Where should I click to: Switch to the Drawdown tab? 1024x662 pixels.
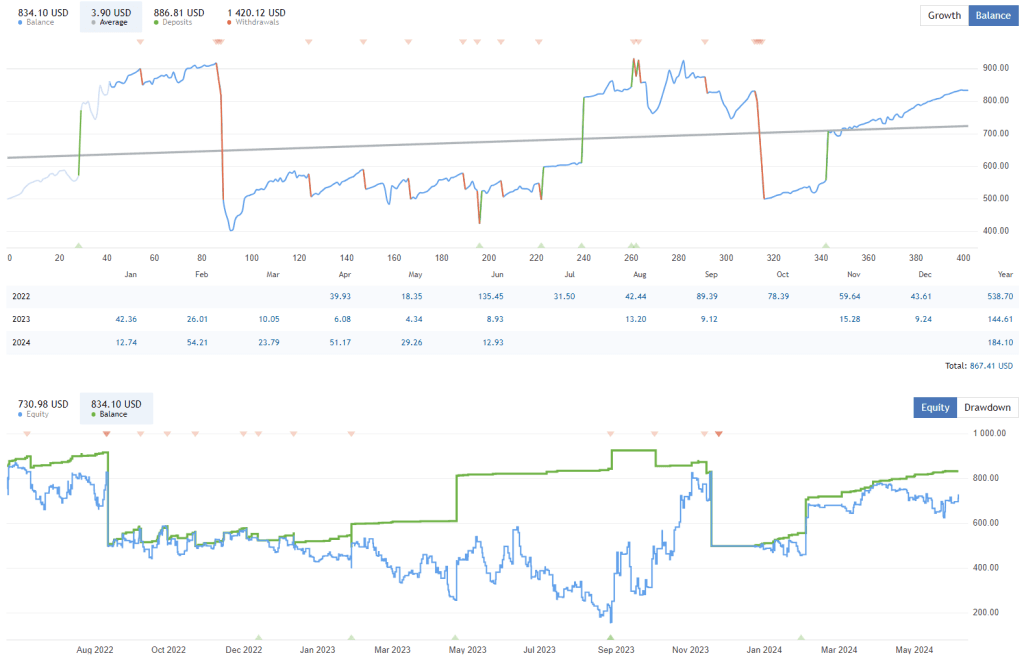coord(986,407)
